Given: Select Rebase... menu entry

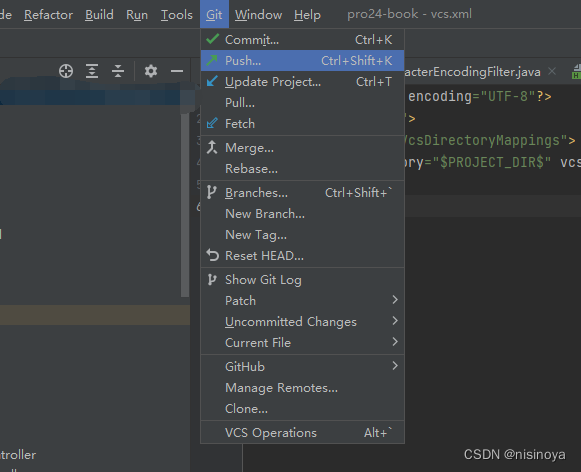Looking at the screenshot, I should tap(302, 169).
